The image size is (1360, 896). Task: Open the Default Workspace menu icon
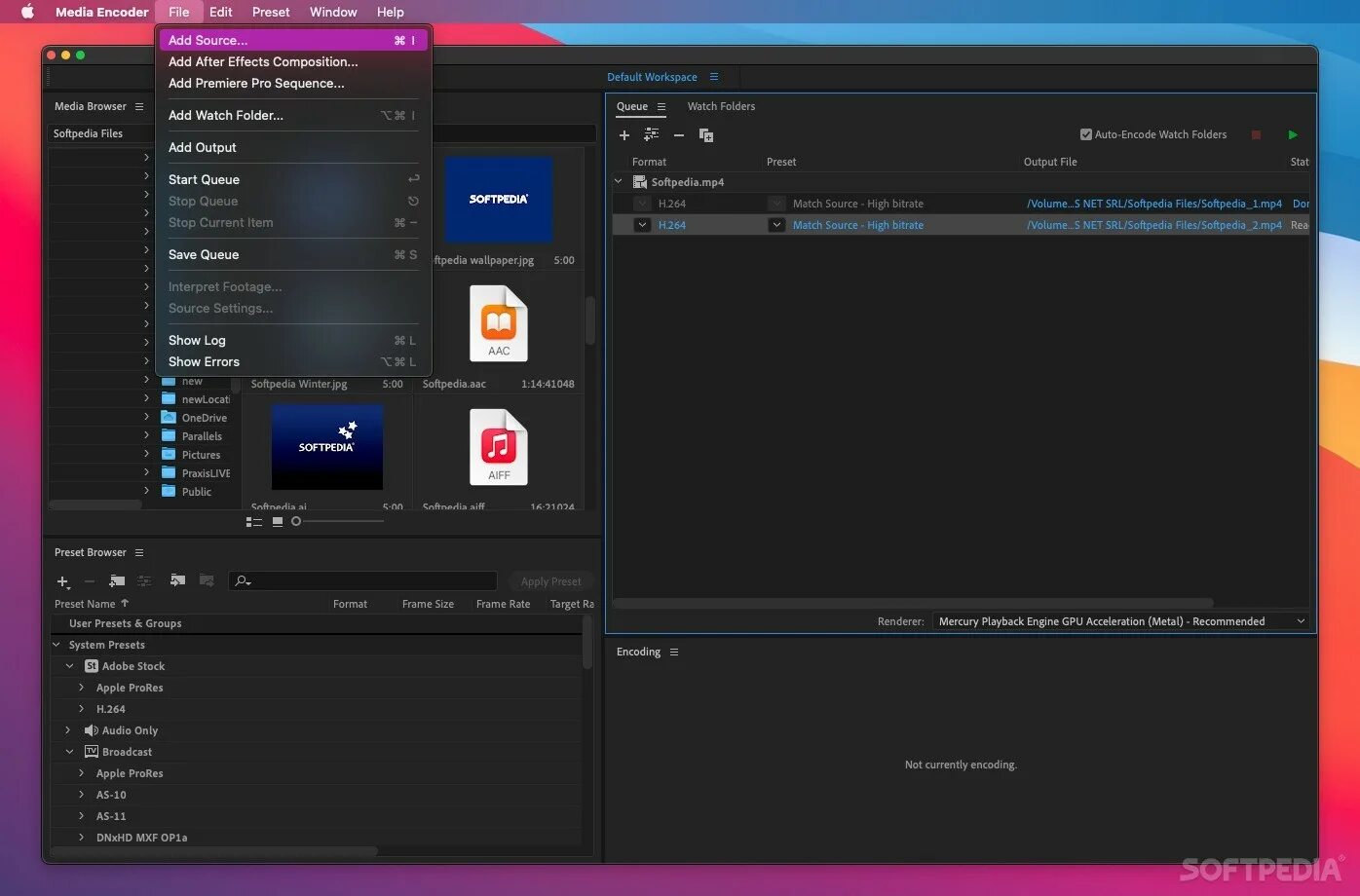pyautogui.click(x=714, y=77)
